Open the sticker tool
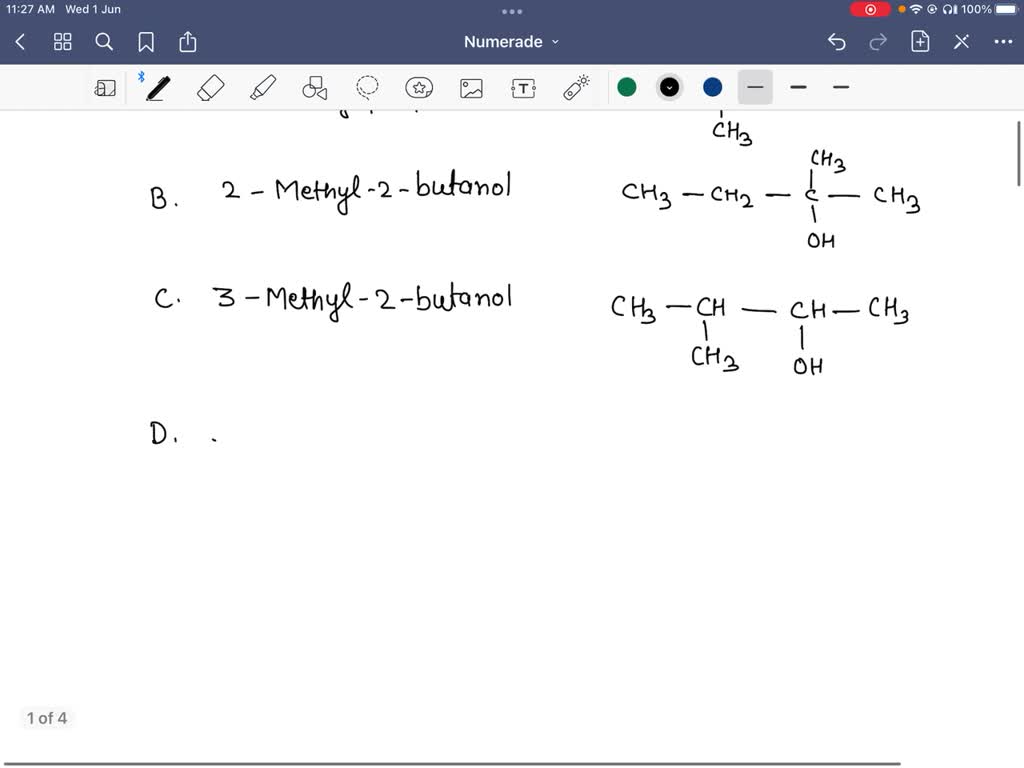The image size is (1024, 768). [419, 87]
